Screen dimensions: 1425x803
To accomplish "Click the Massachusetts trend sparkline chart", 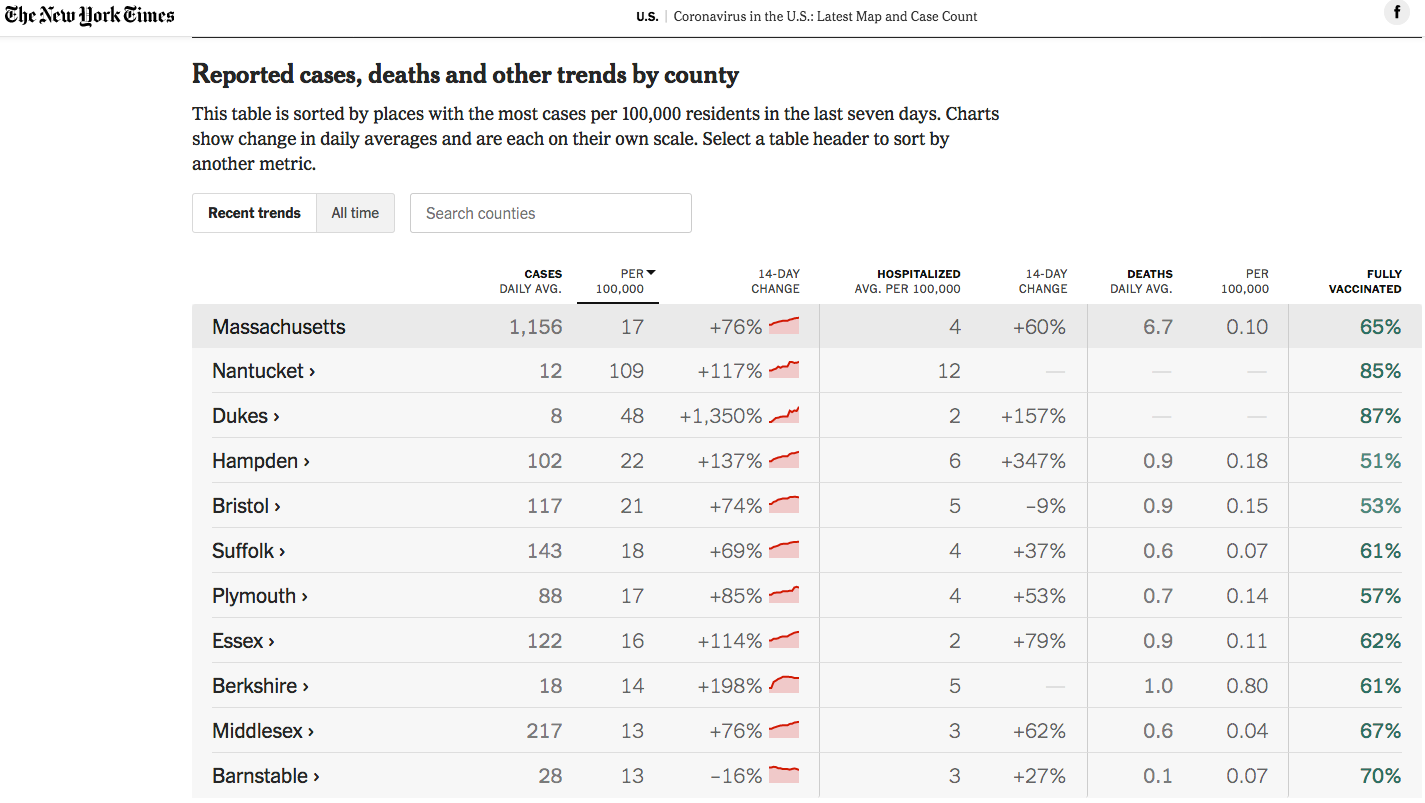I will pos(784,325).
